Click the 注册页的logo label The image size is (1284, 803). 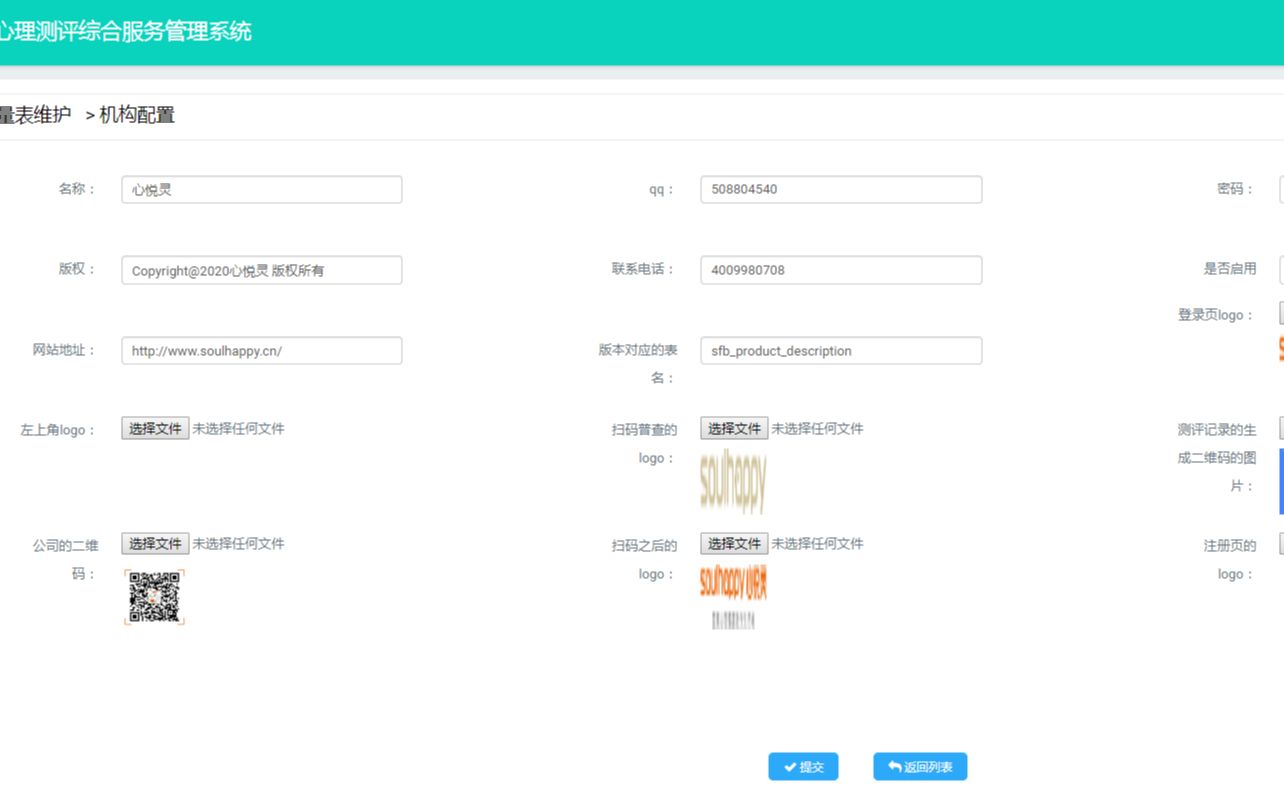tap(1230, 560)
